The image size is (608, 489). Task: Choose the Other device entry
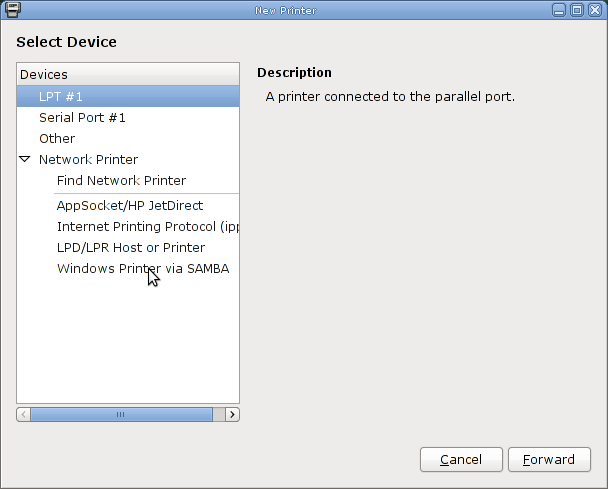(x=128, y=138)
